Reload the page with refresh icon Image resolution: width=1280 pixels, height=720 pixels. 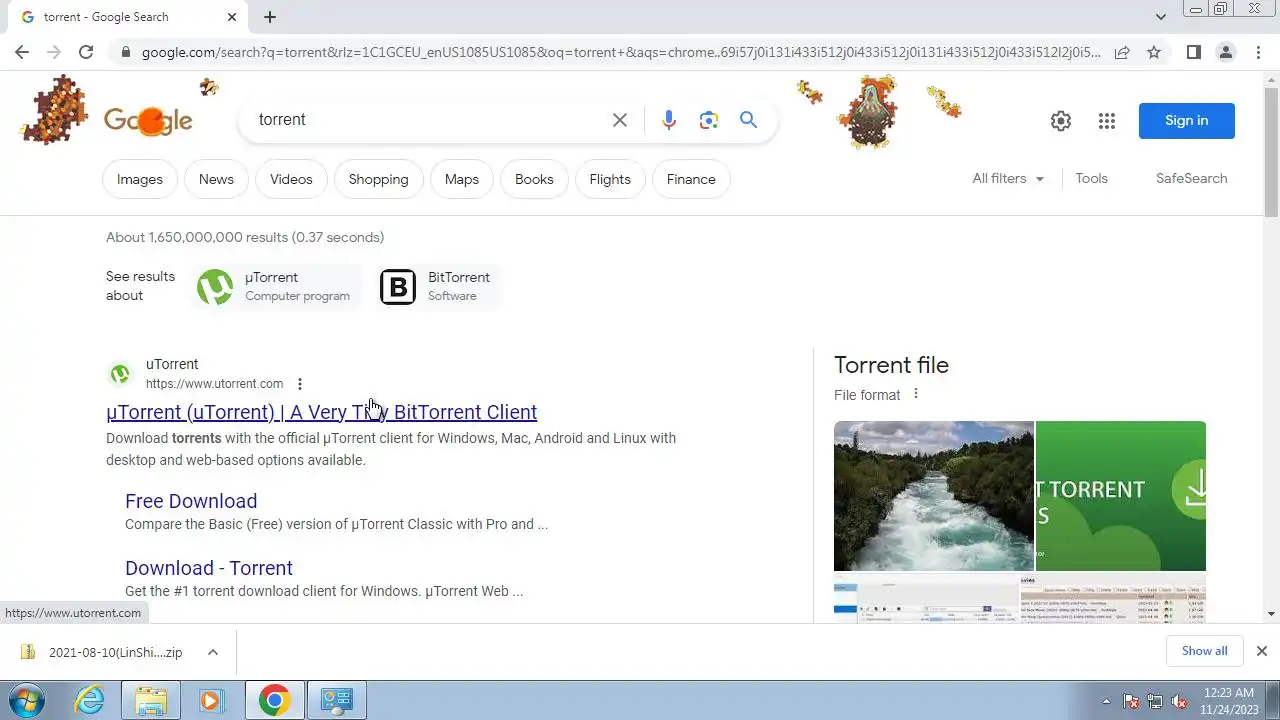(x=86, y=52)
